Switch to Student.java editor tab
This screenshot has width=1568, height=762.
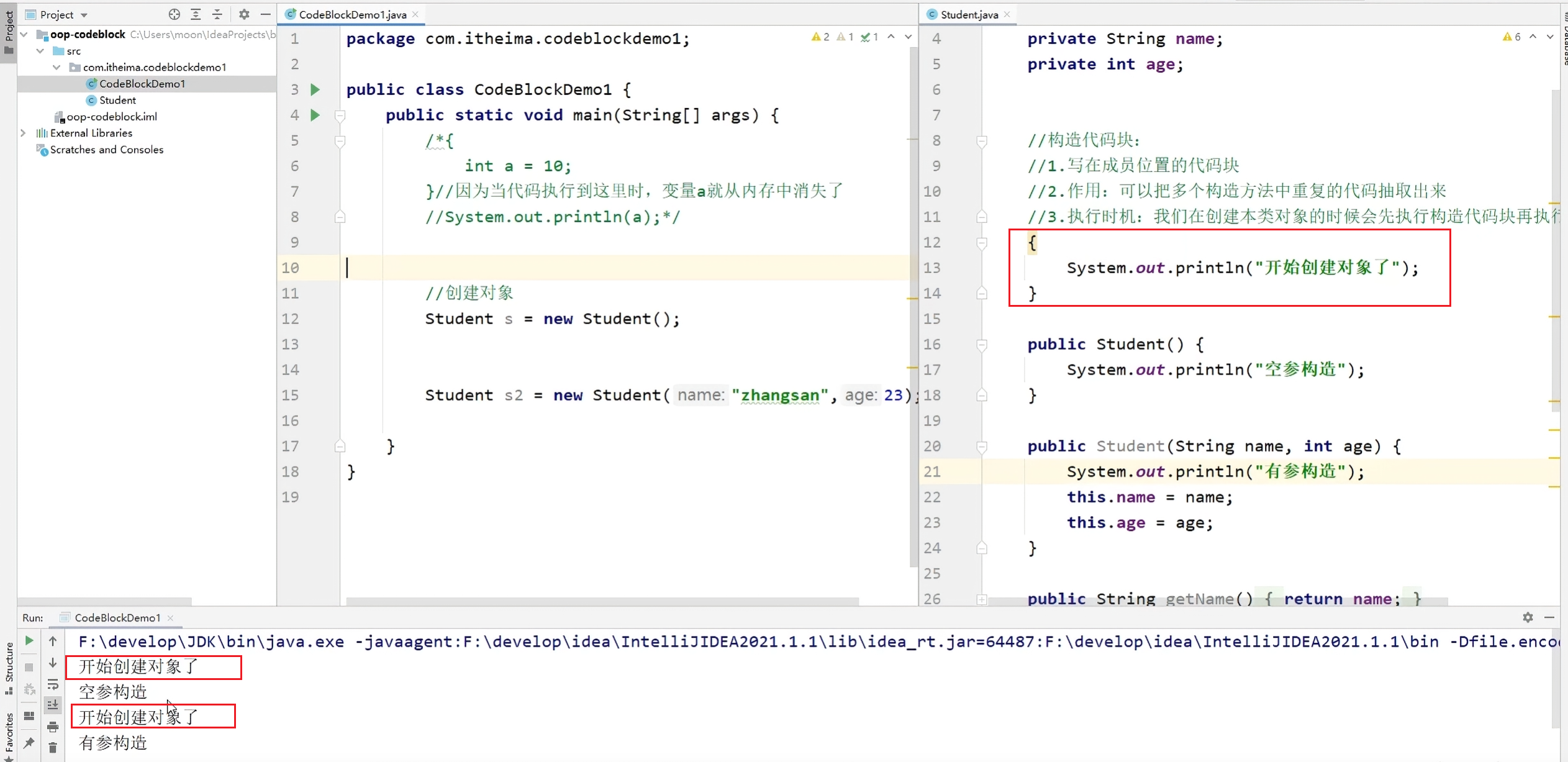tap(968, 14)
